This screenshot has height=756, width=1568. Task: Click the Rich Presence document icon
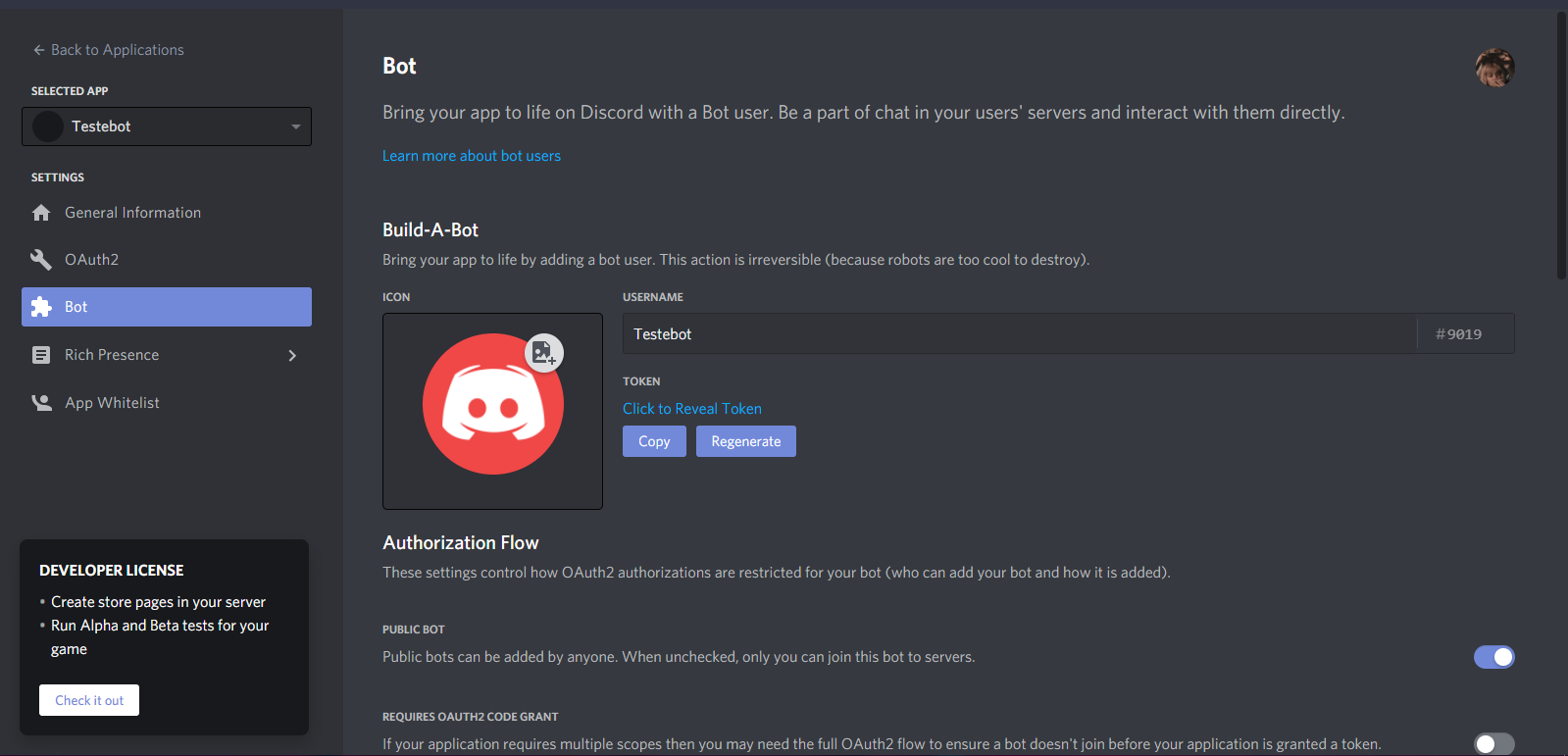(x=42, y=354)
